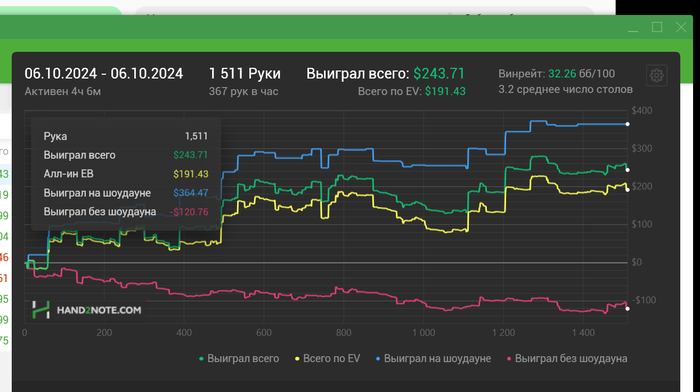Click the end point of the blue showdown line
This screenshot has width=700, height=392.
[x=627, y=124]
